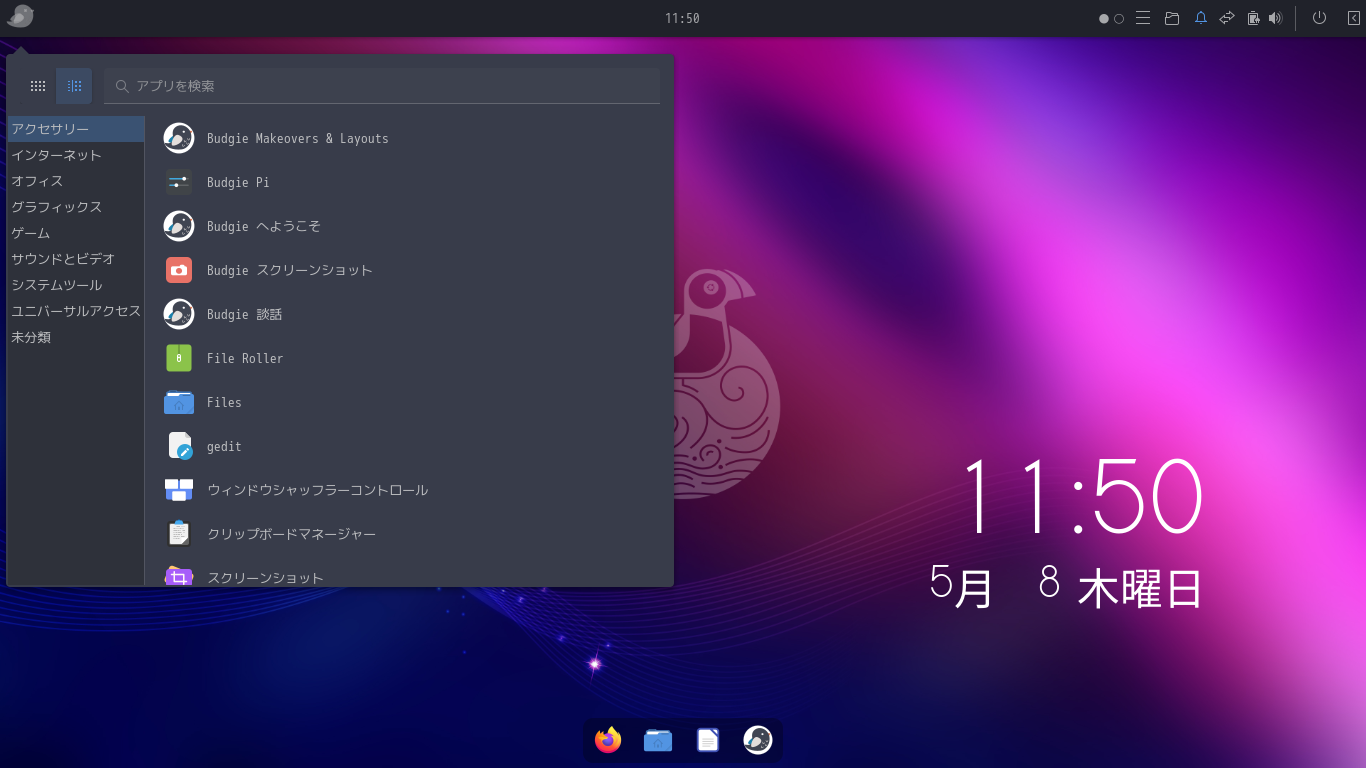1366x768 pixels.
Task: Open gedit from the application list
Action: click(x=222, y=445)
